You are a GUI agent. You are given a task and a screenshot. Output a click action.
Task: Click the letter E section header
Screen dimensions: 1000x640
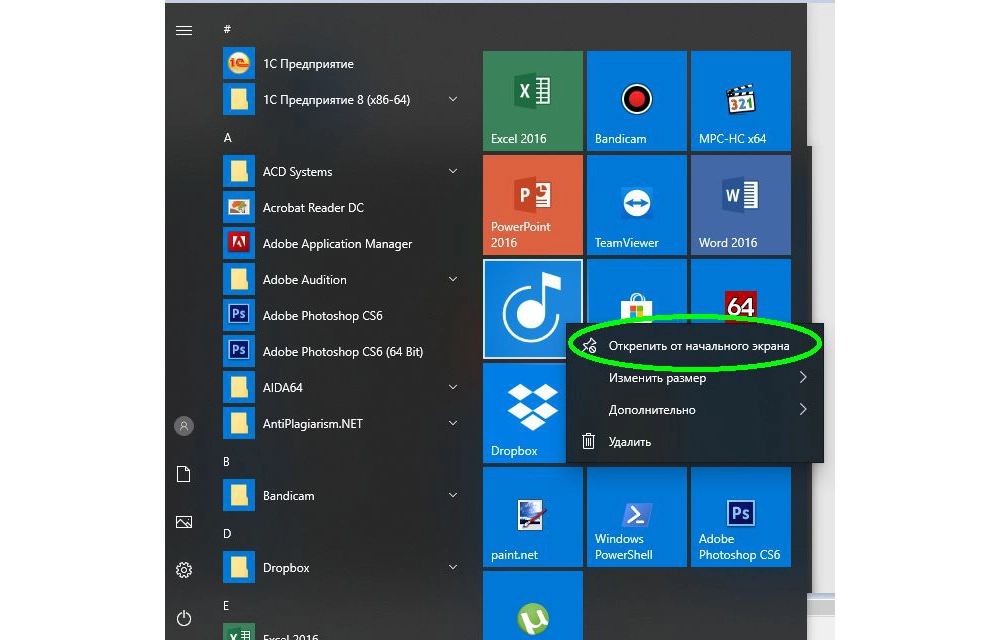click(x=226, y=606)
